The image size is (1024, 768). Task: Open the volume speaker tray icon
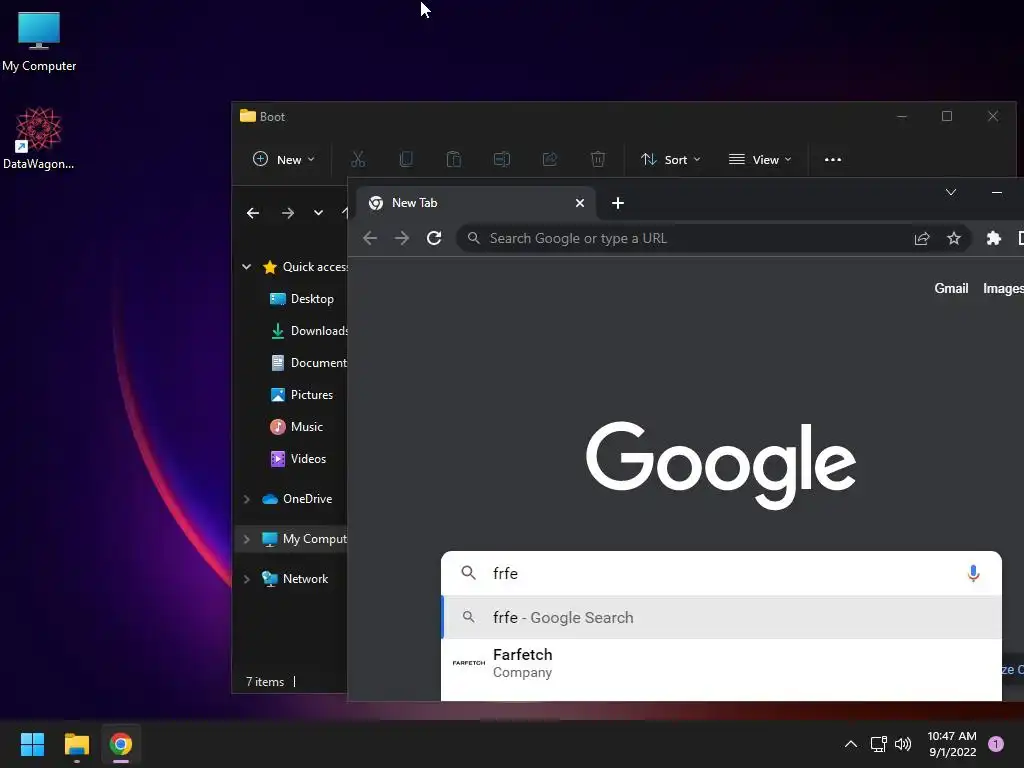click(x=903, y=744)
